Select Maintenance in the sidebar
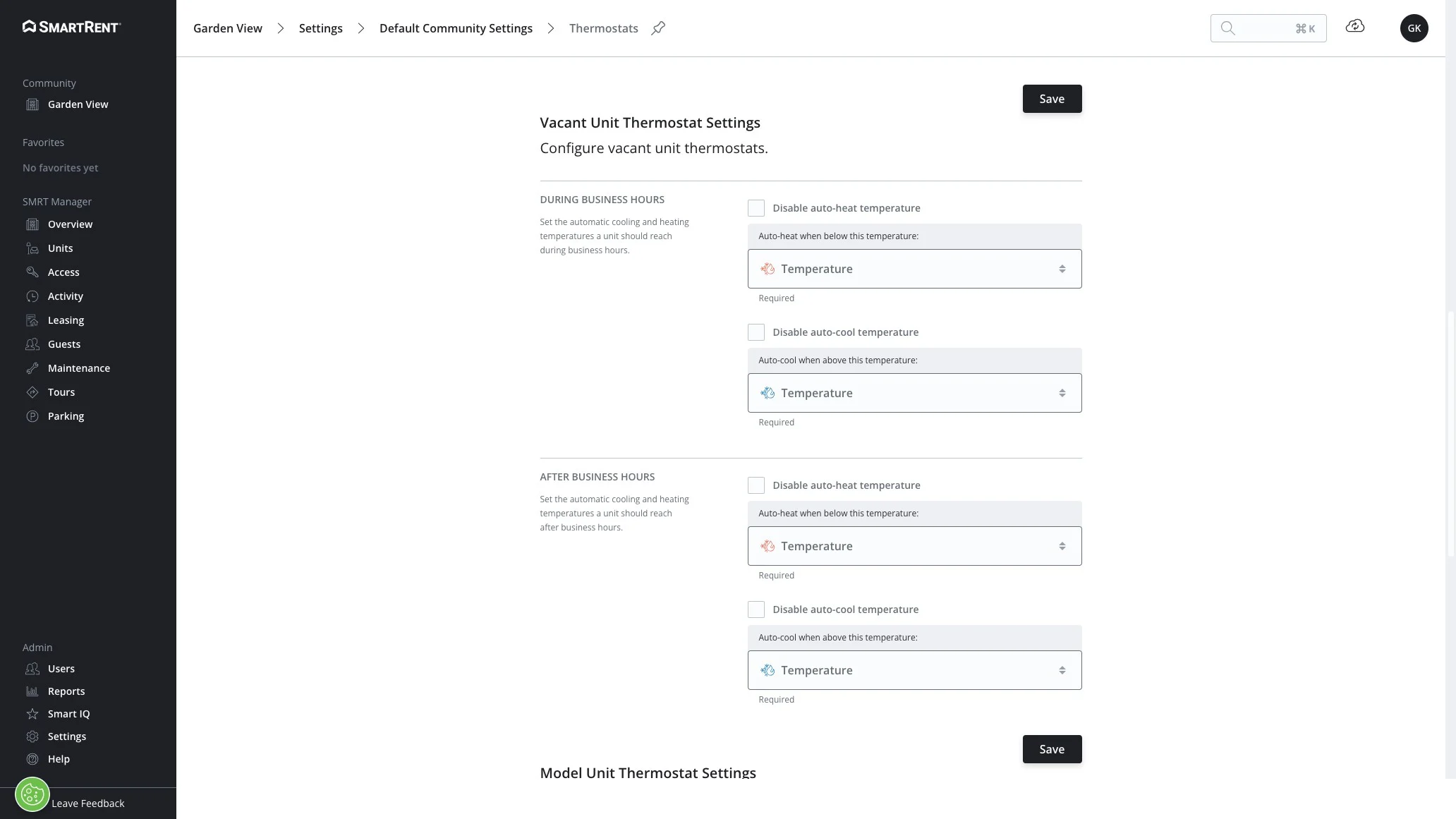Viewport: 1456px width, 819px height. tap(79, 368)
